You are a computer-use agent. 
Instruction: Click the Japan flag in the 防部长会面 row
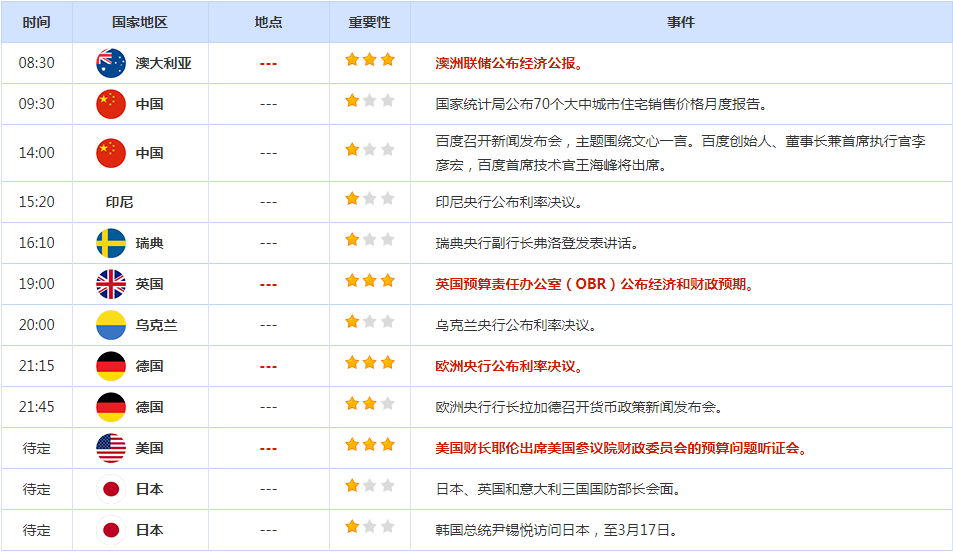(x=111, y=489)
